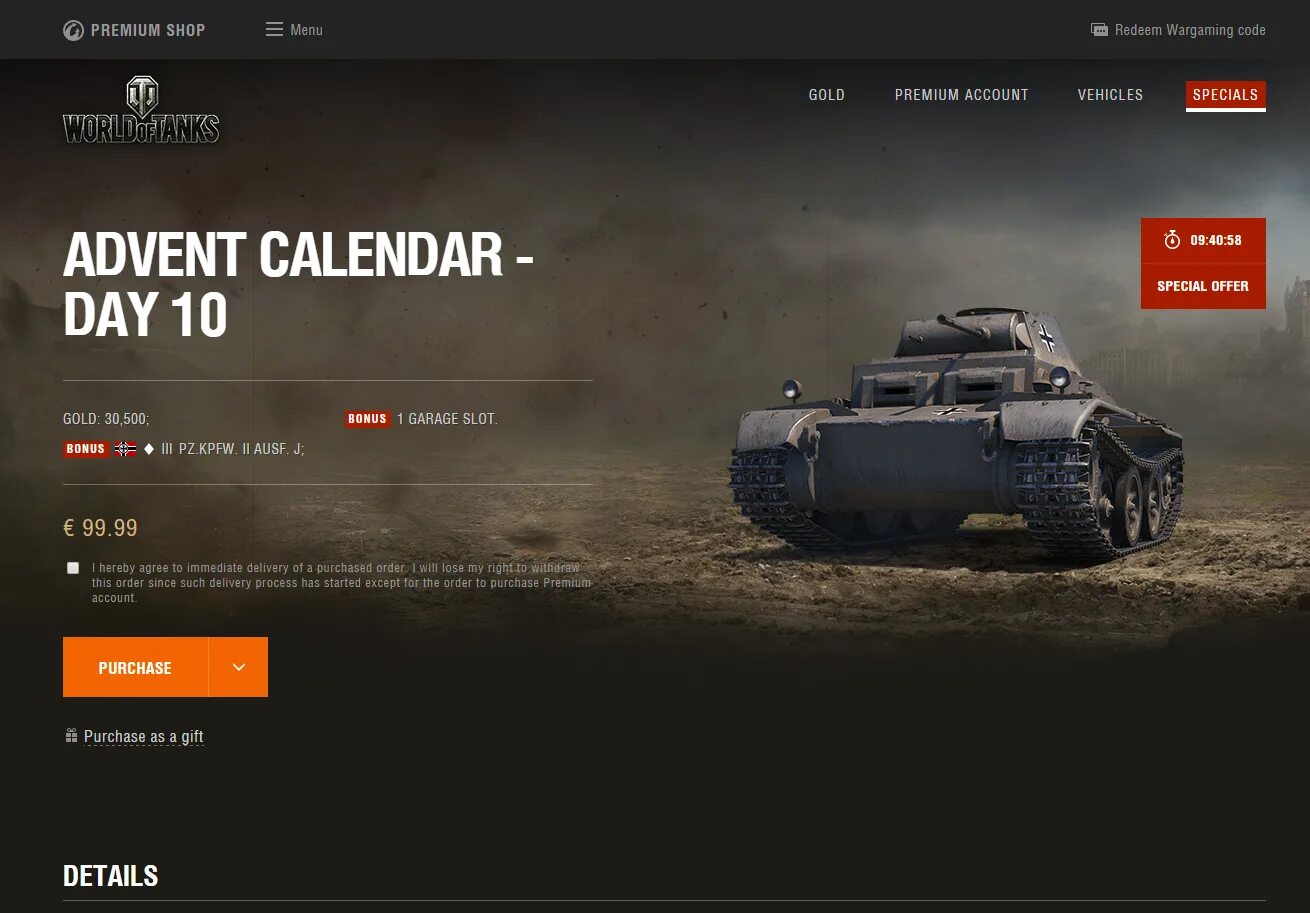Open the hamburger Menu icon
This screenshot has height=913, width=1310.
(x=274, y=30)
